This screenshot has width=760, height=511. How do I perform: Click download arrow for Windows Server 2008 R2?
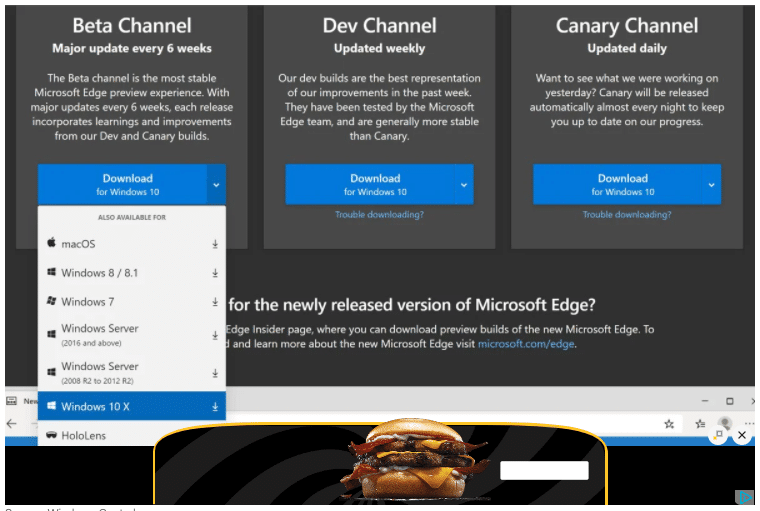[x=215, y=373]
